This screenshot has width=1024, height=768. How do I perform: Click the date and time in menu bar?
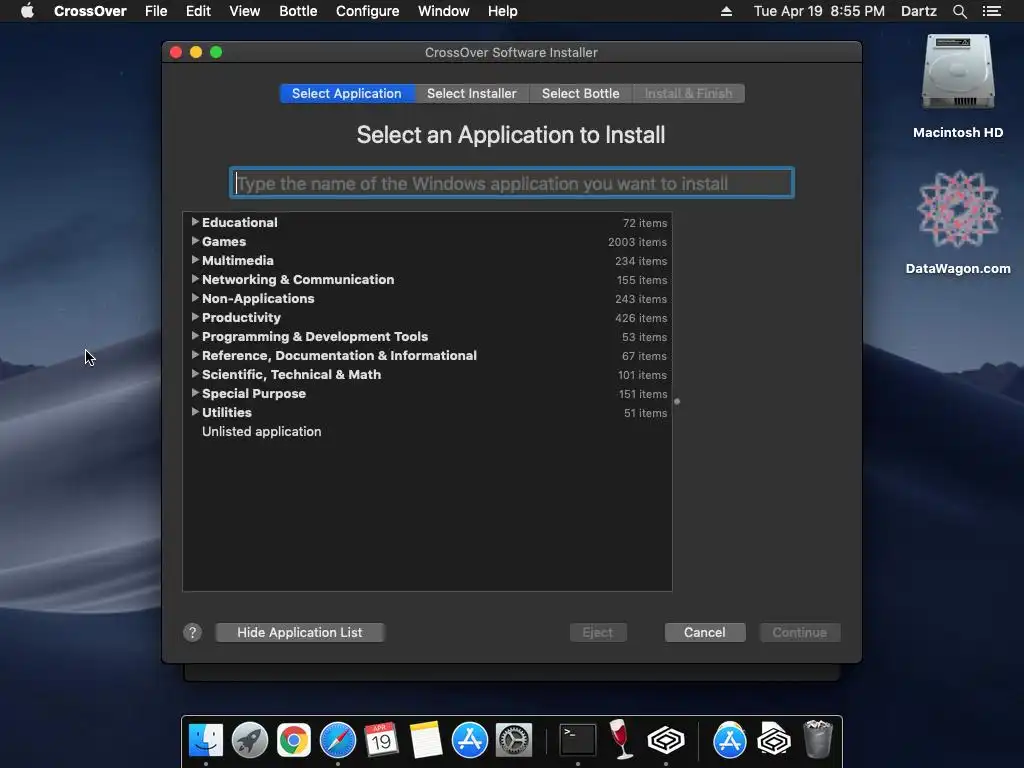[819, 11]
